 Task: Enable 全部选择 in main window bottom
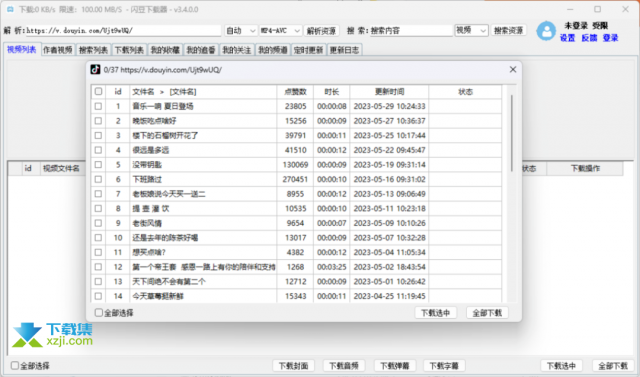click(15, 365)
